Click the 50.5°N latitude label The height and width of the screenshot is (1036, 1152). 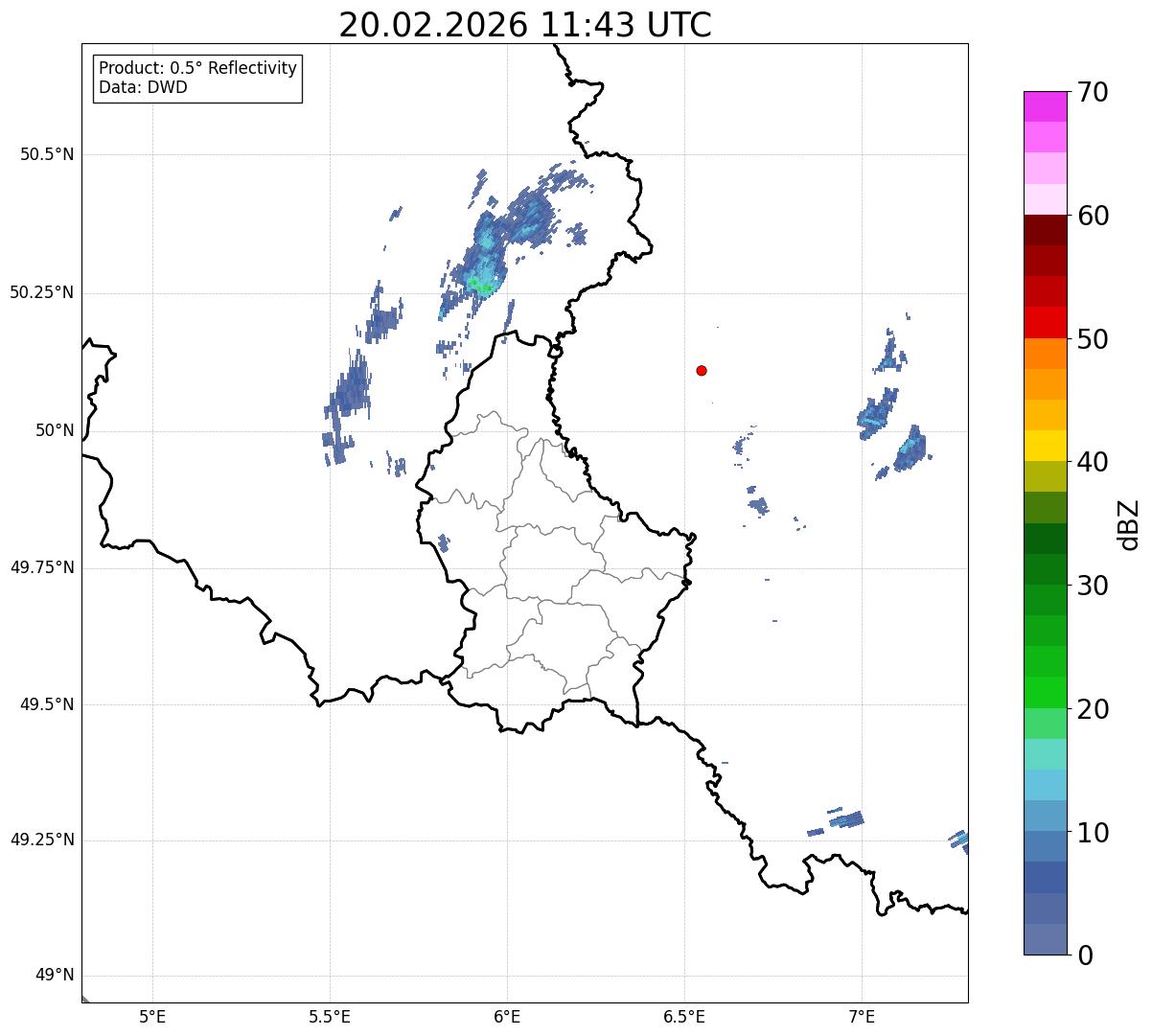[x=47, y=154]
